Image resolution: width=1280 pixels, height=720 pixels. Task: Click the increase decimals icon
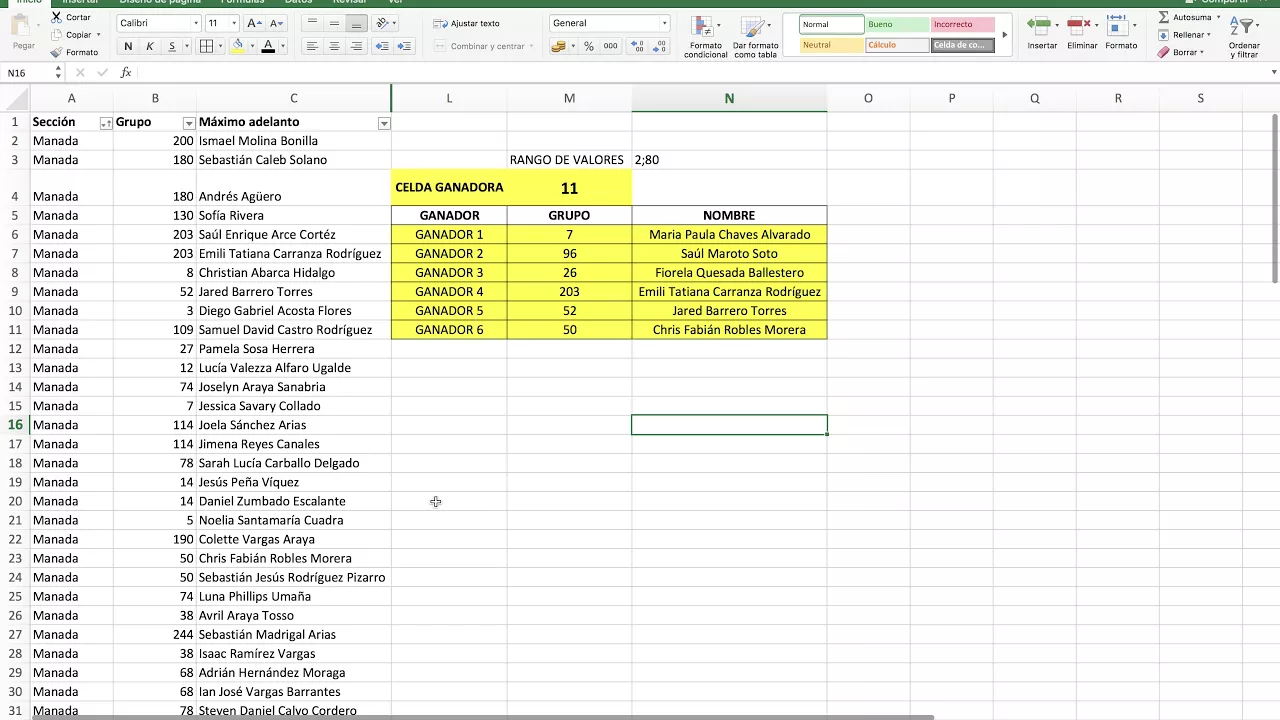tap(639, 46)
